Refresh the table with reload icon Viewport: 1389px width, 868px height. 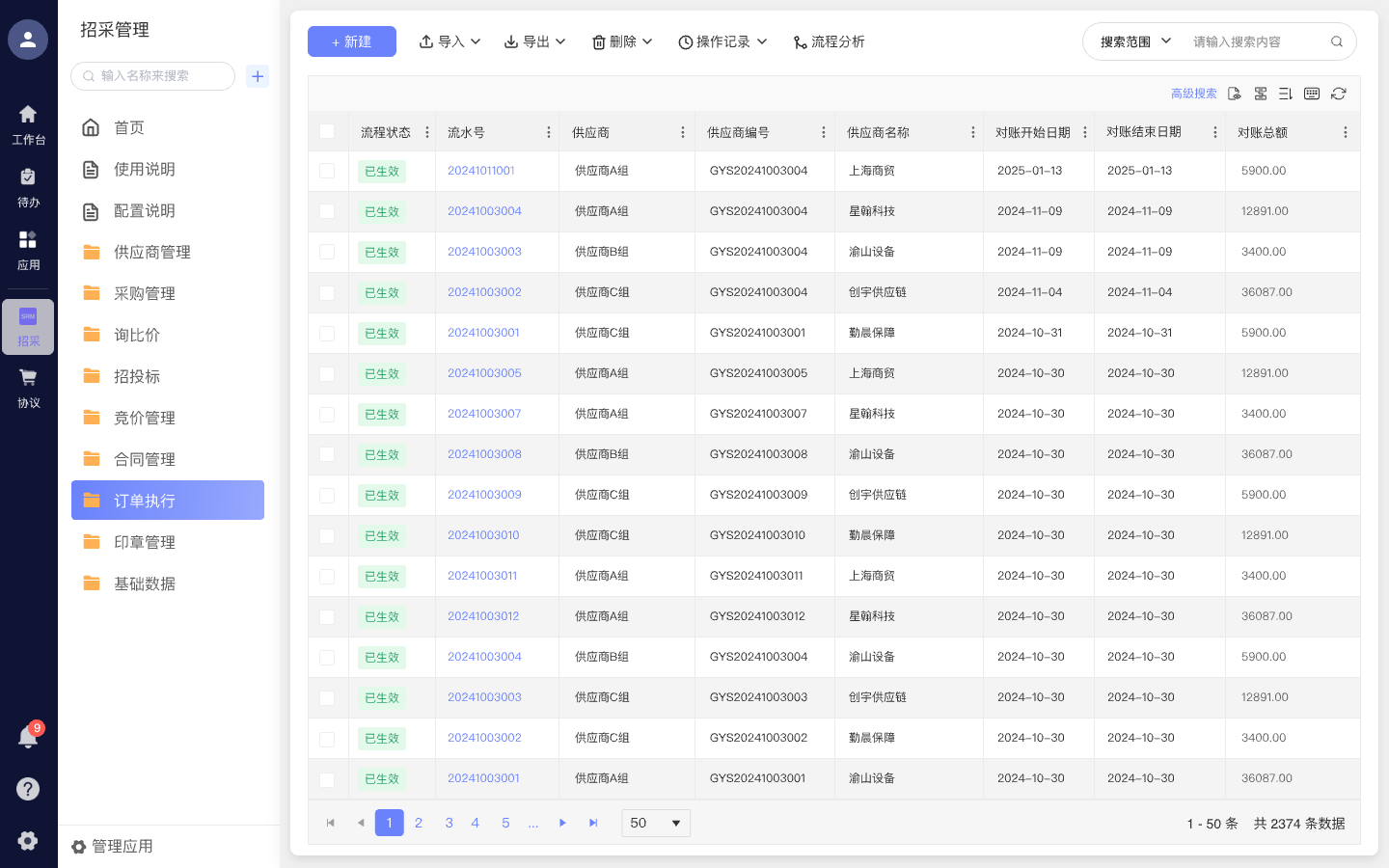point(1339,94)
